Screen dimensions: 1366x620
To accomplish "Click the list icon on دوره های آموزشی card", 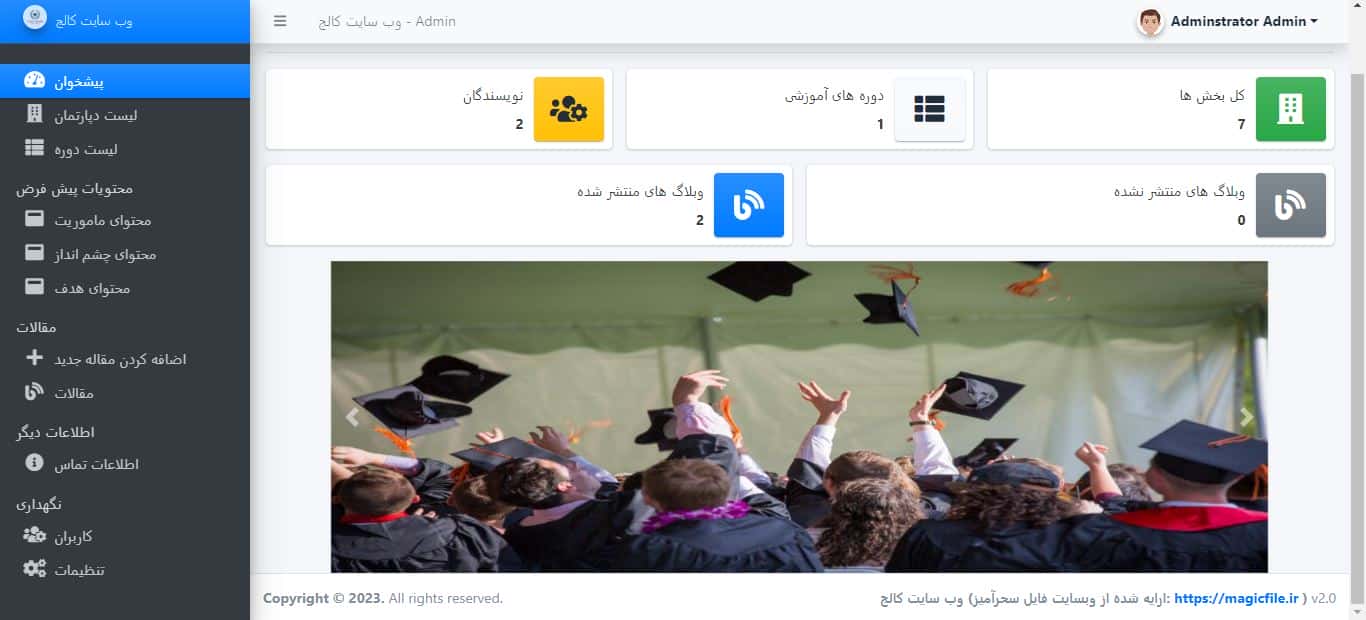I will point(929,109).
